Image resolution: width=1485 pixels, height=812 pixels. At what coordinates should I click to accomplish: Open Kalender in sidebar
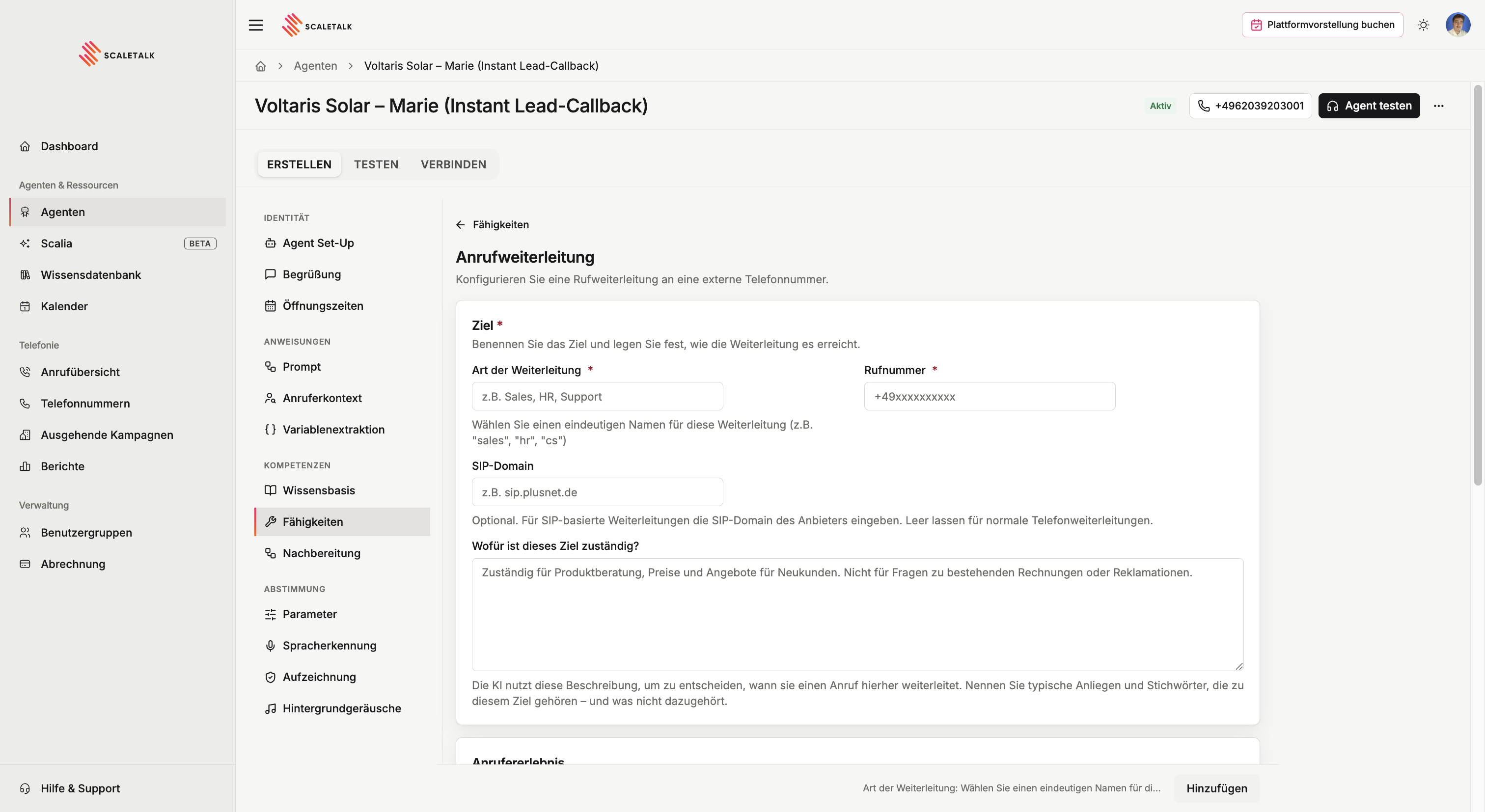point(117,306)
